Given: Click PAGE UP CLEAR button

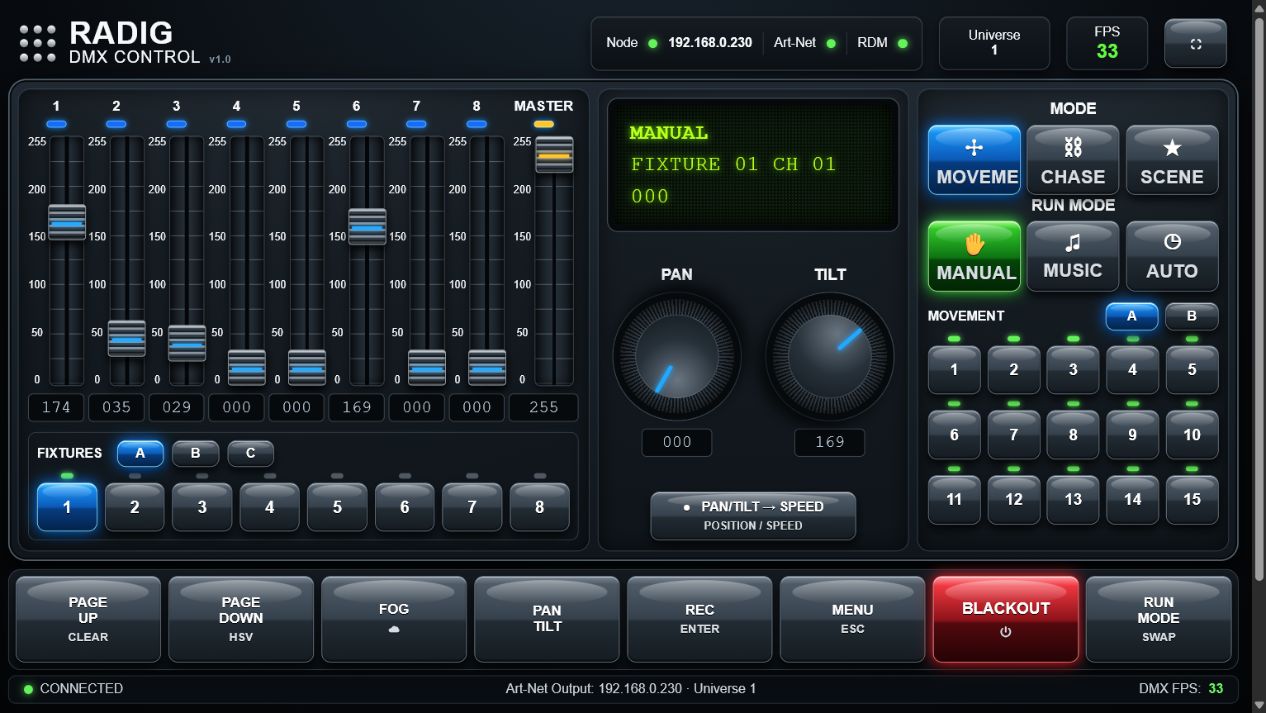Looking at the screenshot, I should [88, 619].
